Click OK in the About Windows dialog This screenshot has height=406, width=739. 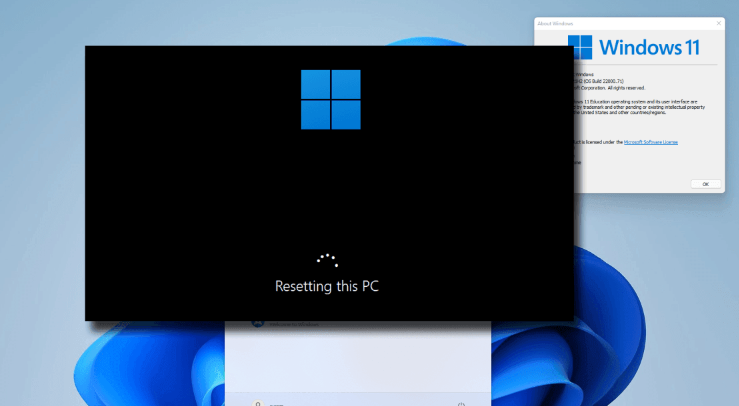[706, 184]
